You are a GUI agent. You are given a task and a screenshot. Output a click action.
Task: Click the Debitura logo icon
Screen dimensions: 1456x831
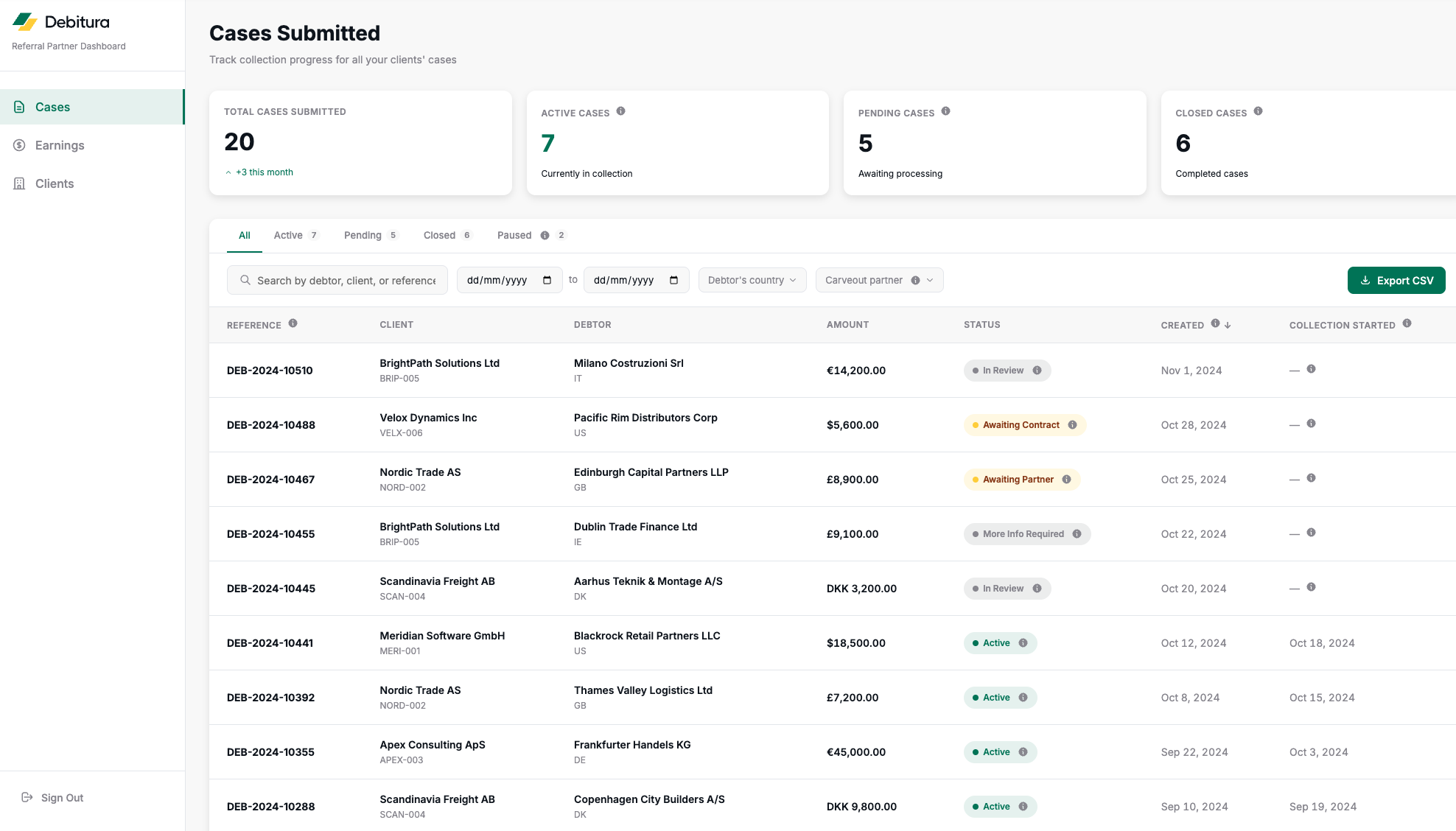[x=25, y=22]
